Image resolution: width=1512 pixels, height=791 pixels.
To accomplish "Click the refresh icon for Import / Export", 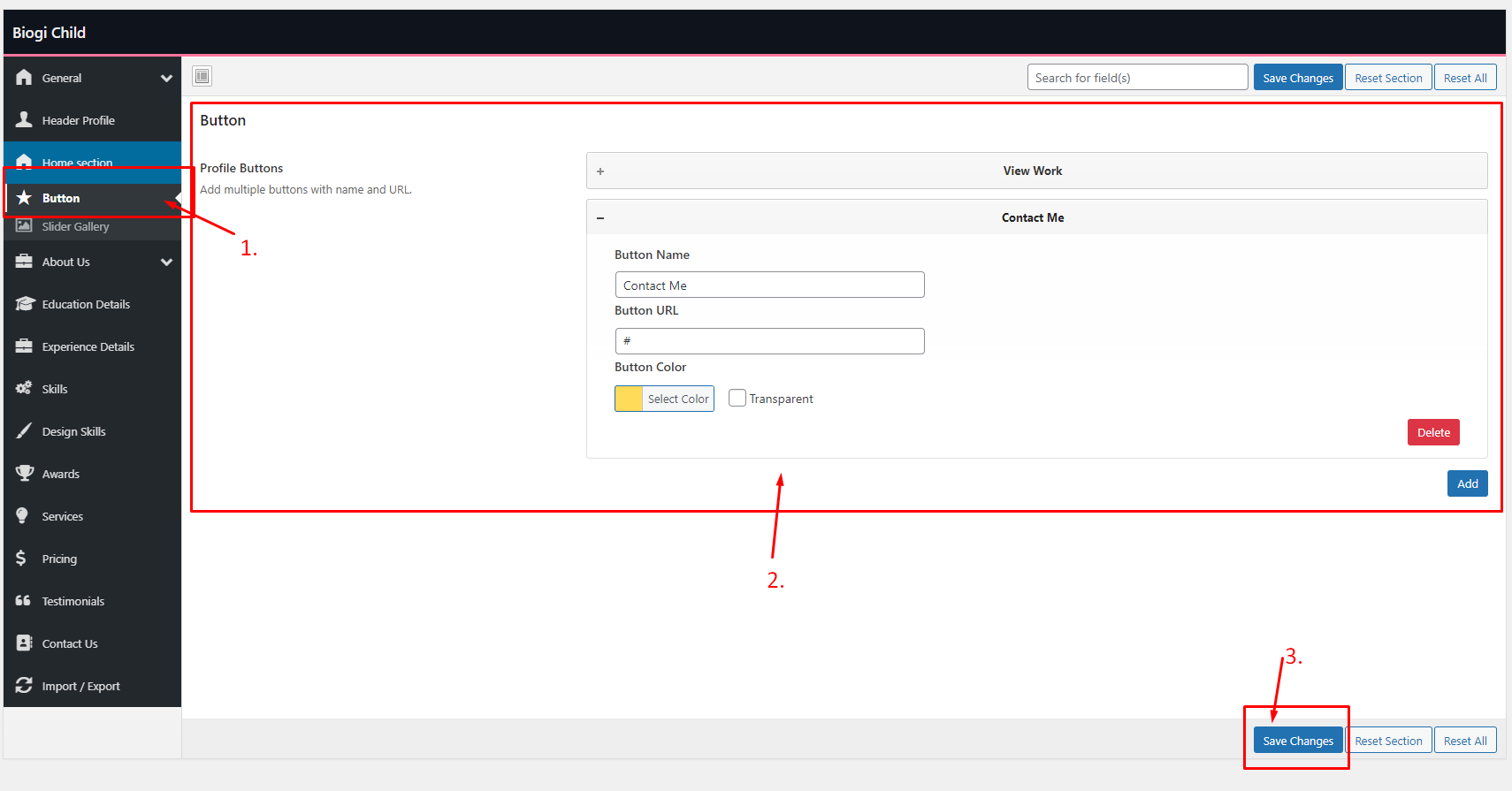I will tap(24, 686).
